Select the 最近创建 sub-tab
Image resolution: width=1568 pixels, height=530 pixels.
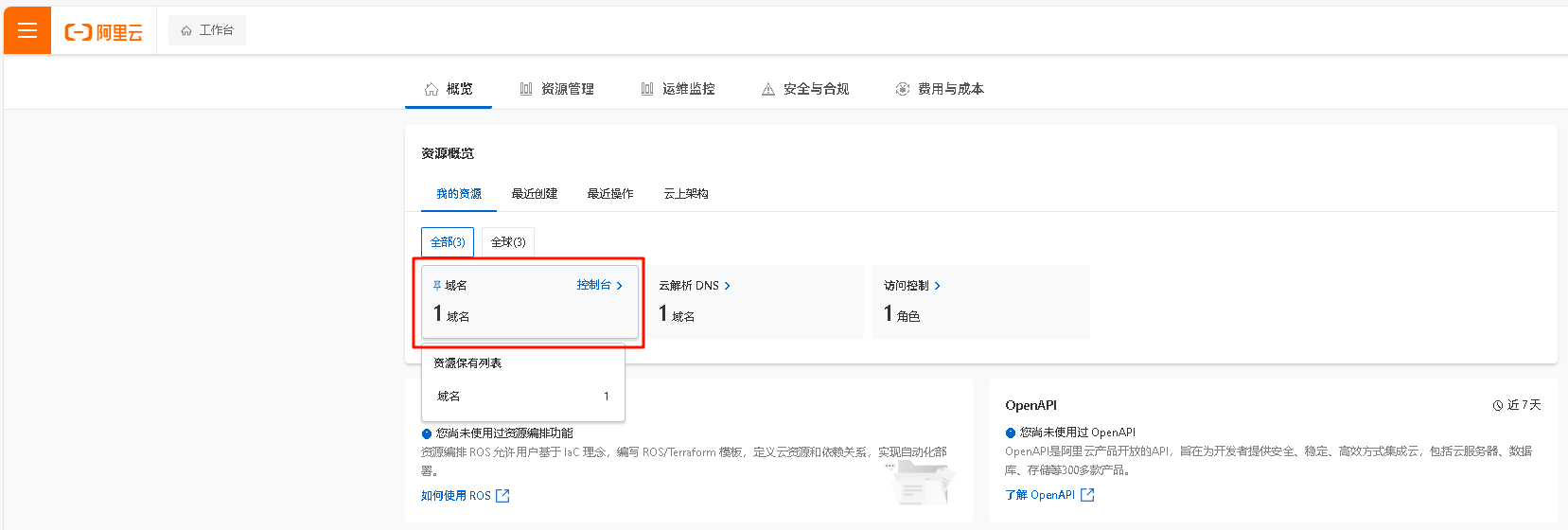click(x=535, y=194)
